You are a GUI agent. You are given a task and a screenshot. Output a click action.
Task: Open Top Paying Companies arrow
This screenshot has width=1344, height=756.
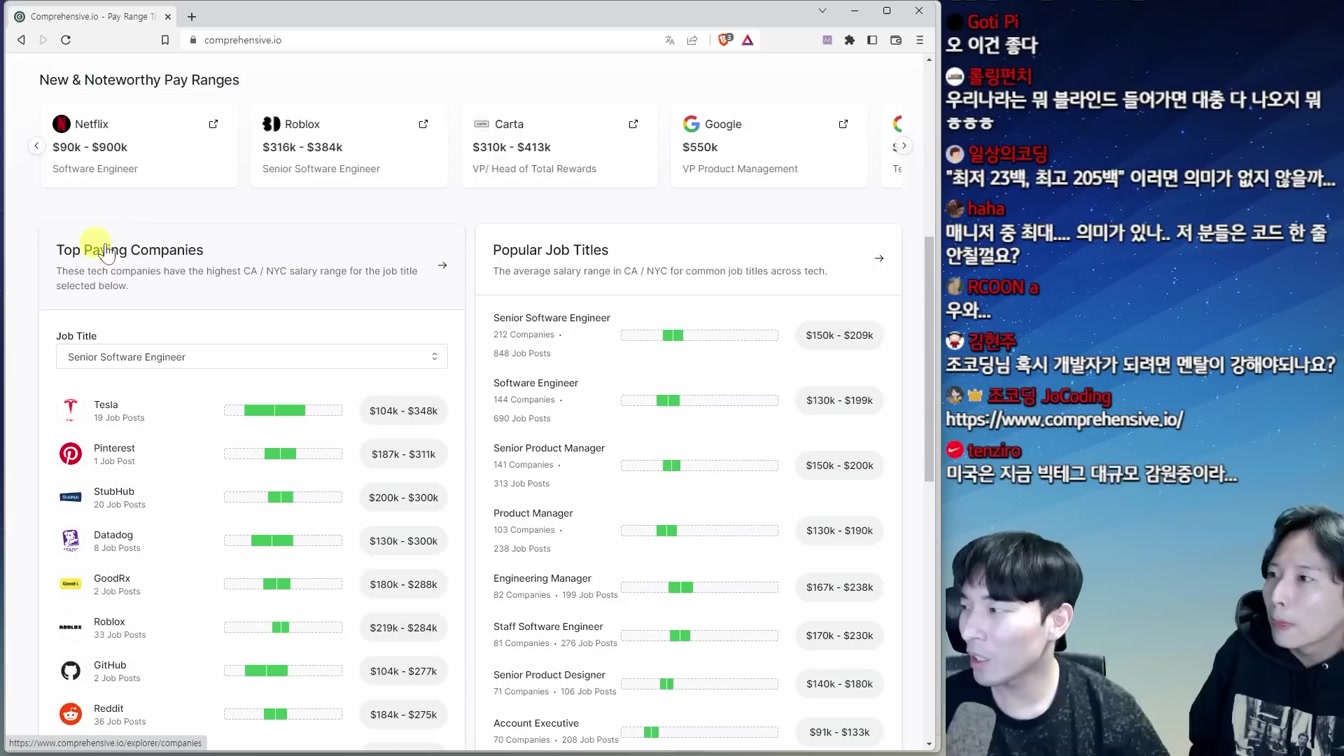[x=442, y=266]
